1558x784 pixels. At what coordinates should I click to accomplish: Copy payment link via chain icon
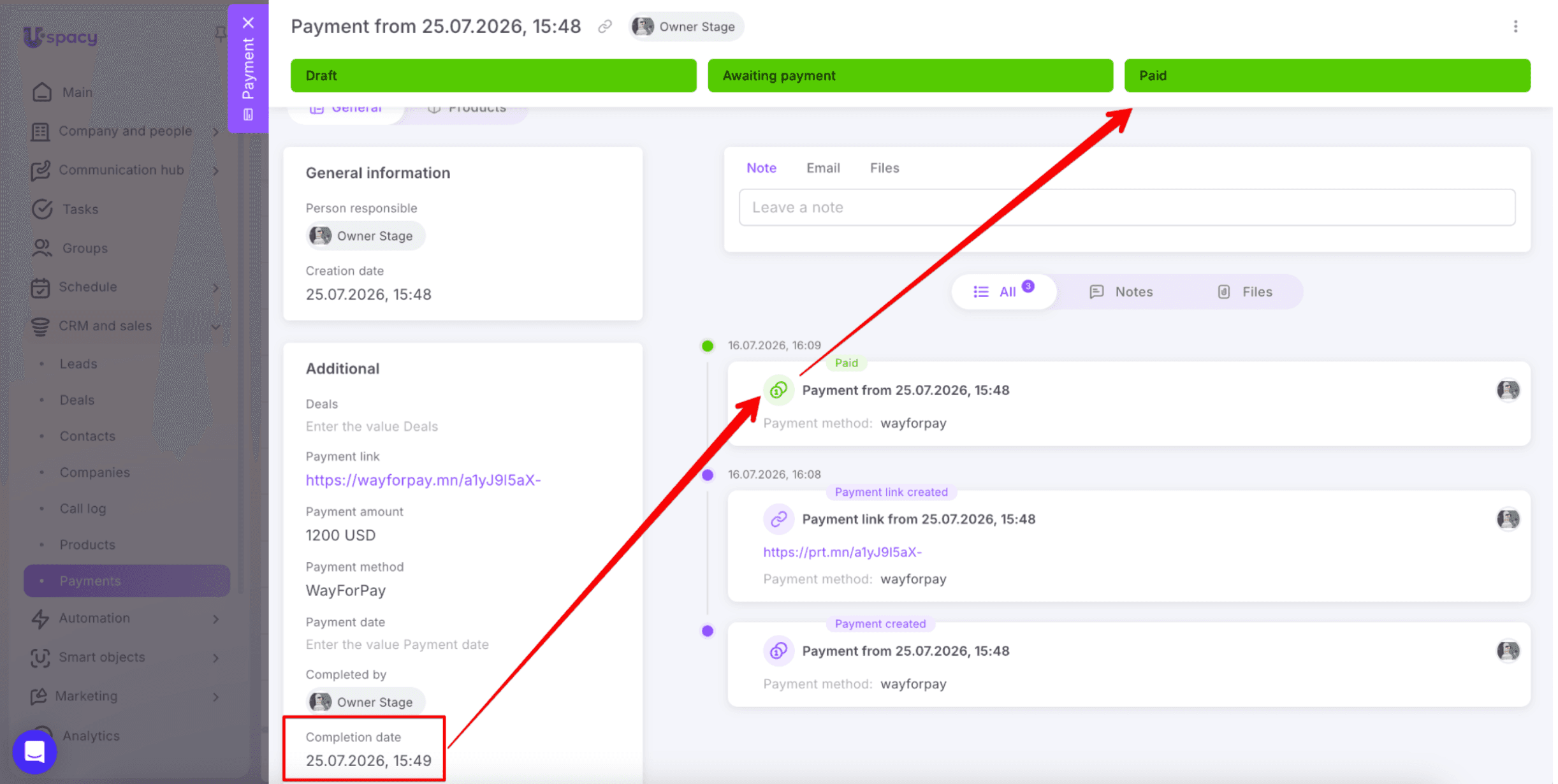click(x=604, y=27)
